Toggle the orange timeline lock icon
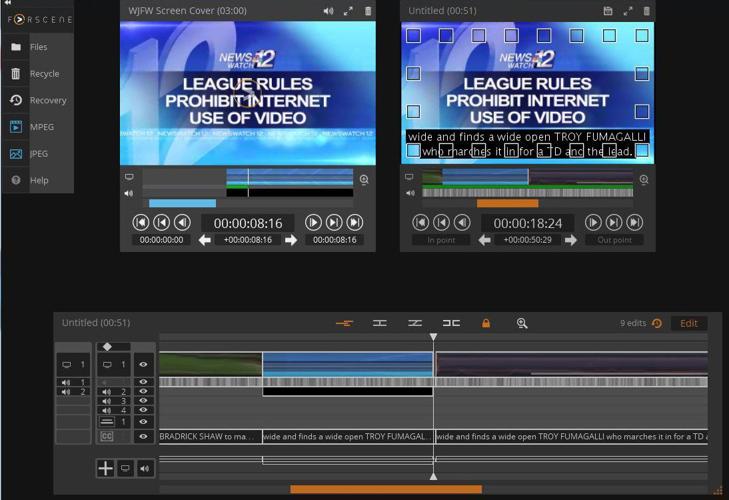 coord(486,323)
